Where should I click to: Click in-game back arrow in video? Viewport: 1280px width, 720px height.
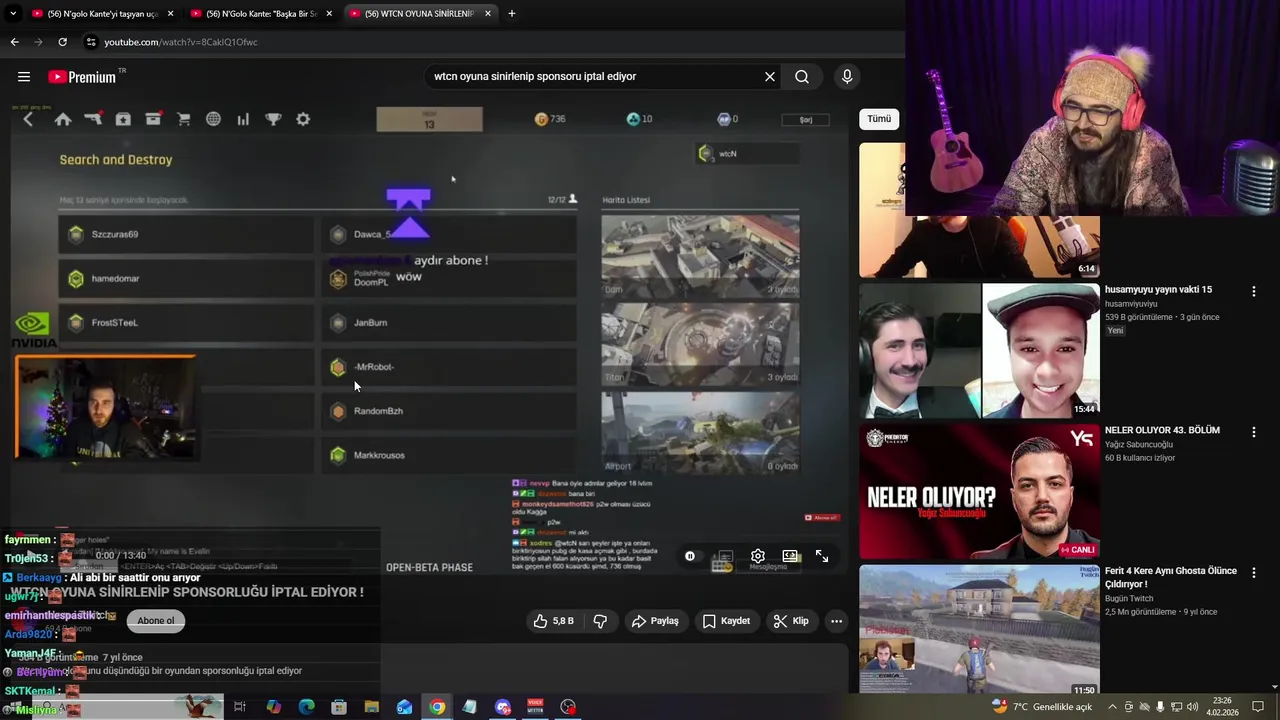tap(28, 119)
